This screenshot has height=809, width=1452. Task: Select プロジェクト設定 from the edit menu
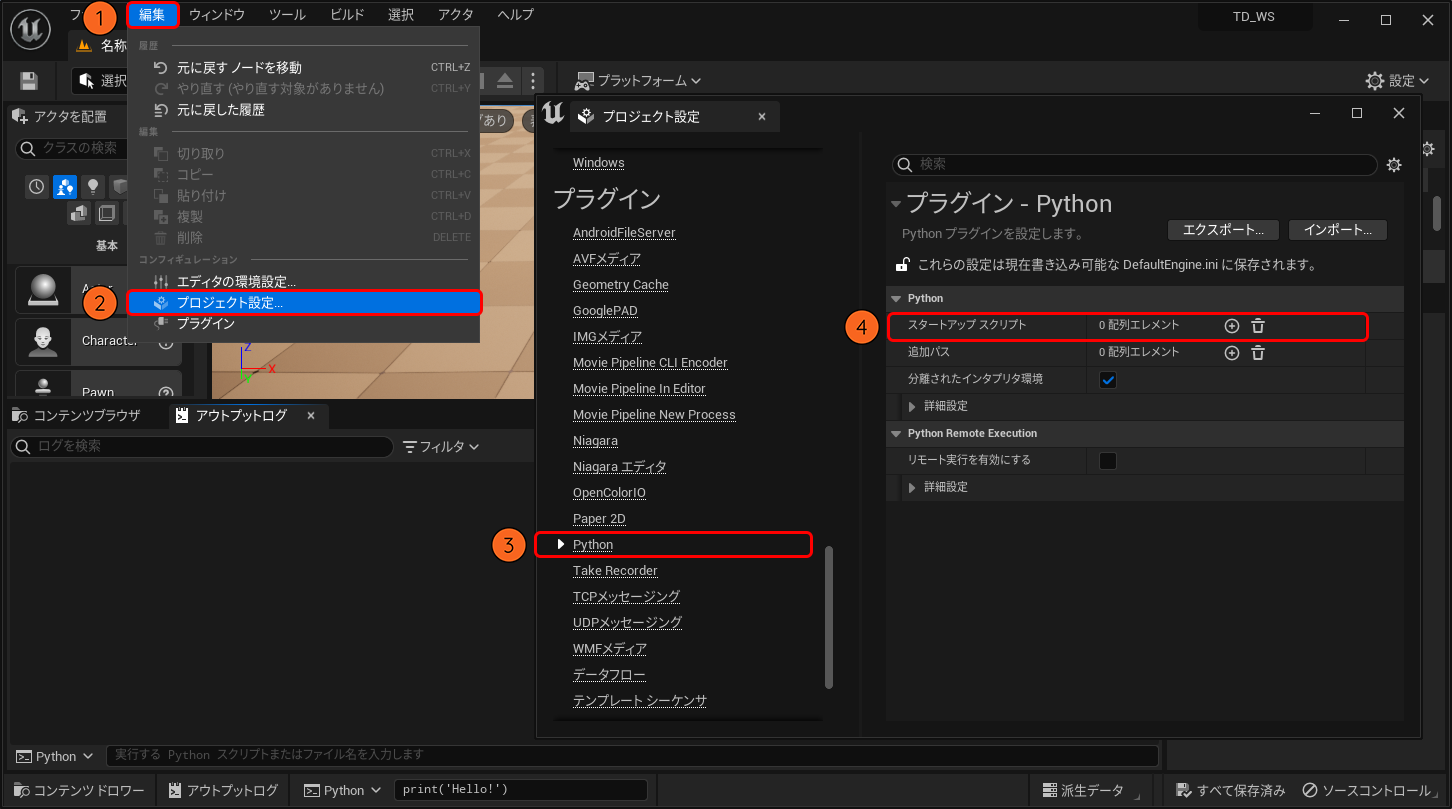[229, 302]
